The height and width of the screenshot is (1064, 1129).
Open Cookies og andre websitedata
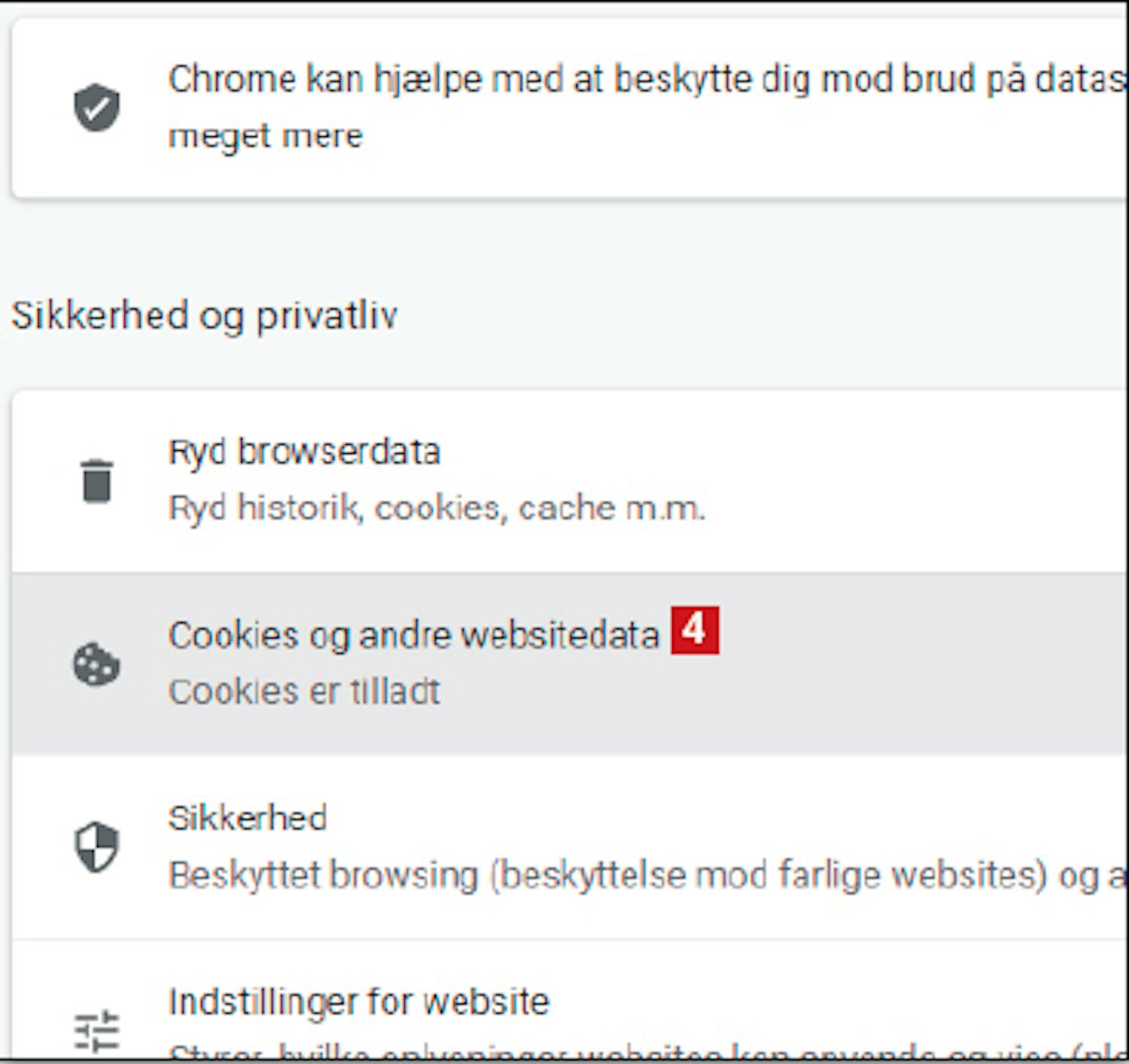tap(413, 636)
